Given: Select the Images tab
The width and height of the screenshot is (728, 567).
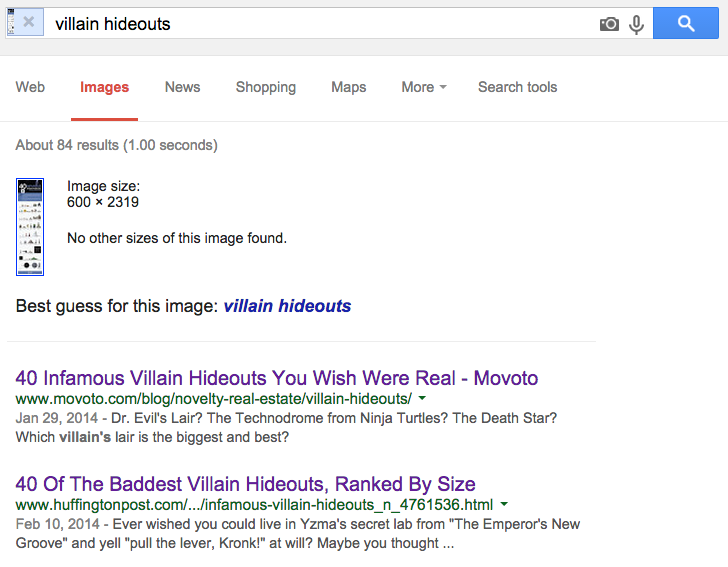Looking at the screenshot, I should pos(104,87).
